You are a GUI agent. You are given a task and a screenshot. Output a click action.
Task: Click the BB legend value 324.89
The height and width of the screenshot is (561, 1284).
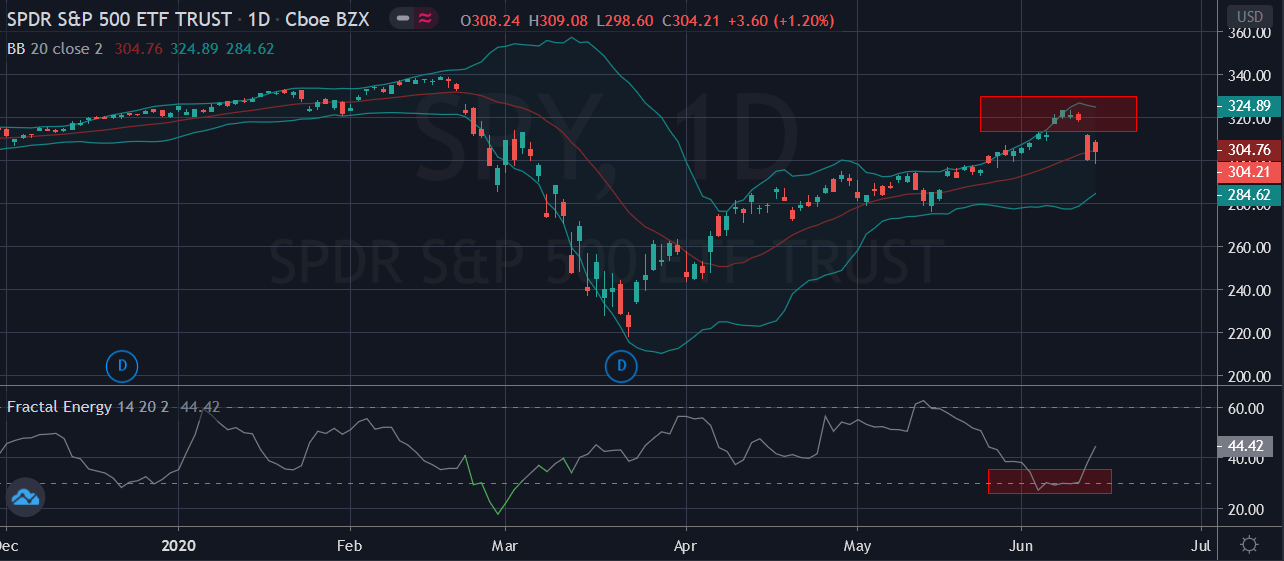(x=192, y=48)
